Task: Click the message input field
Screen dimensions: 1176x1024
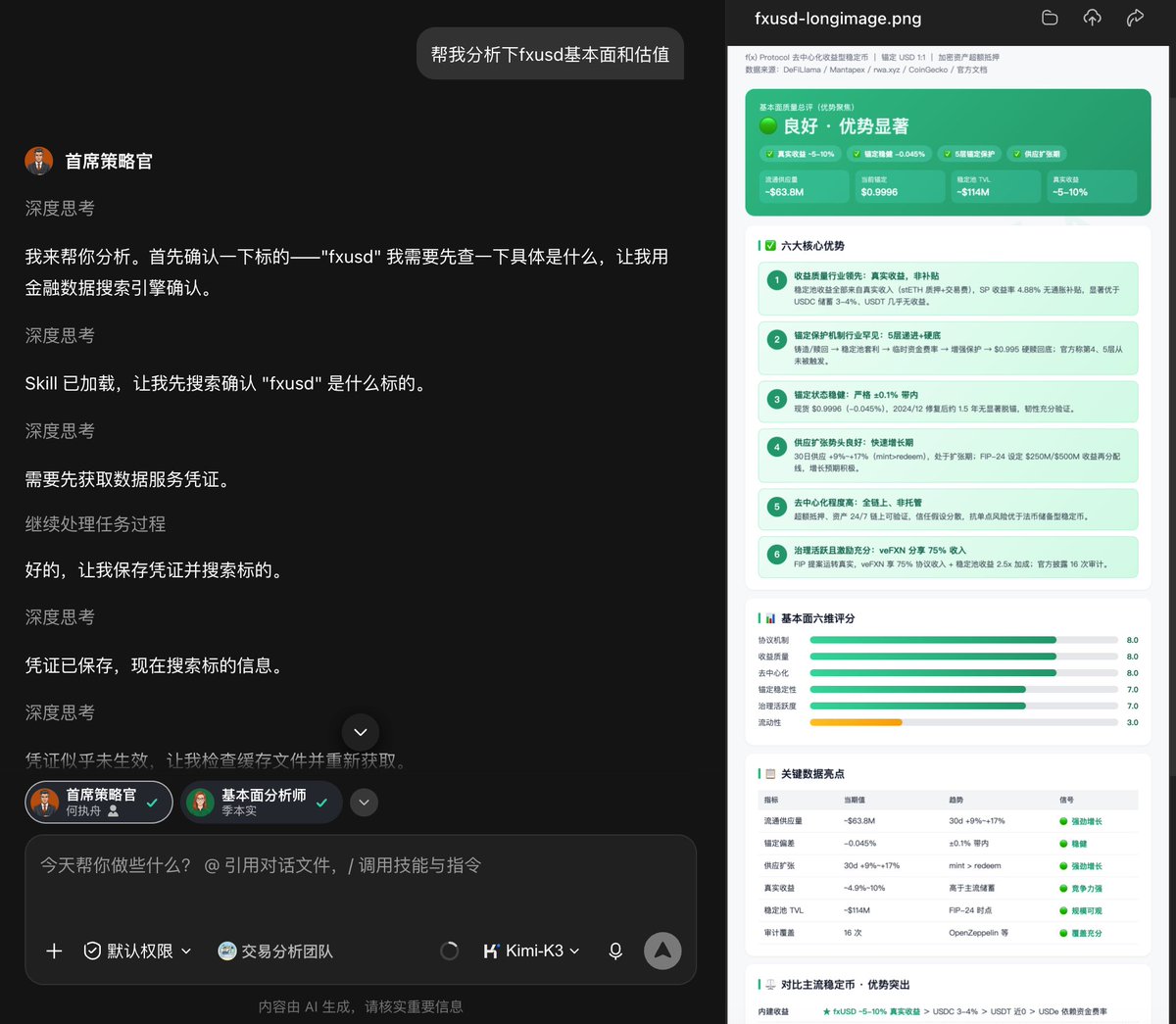Action: click(361, 866)
